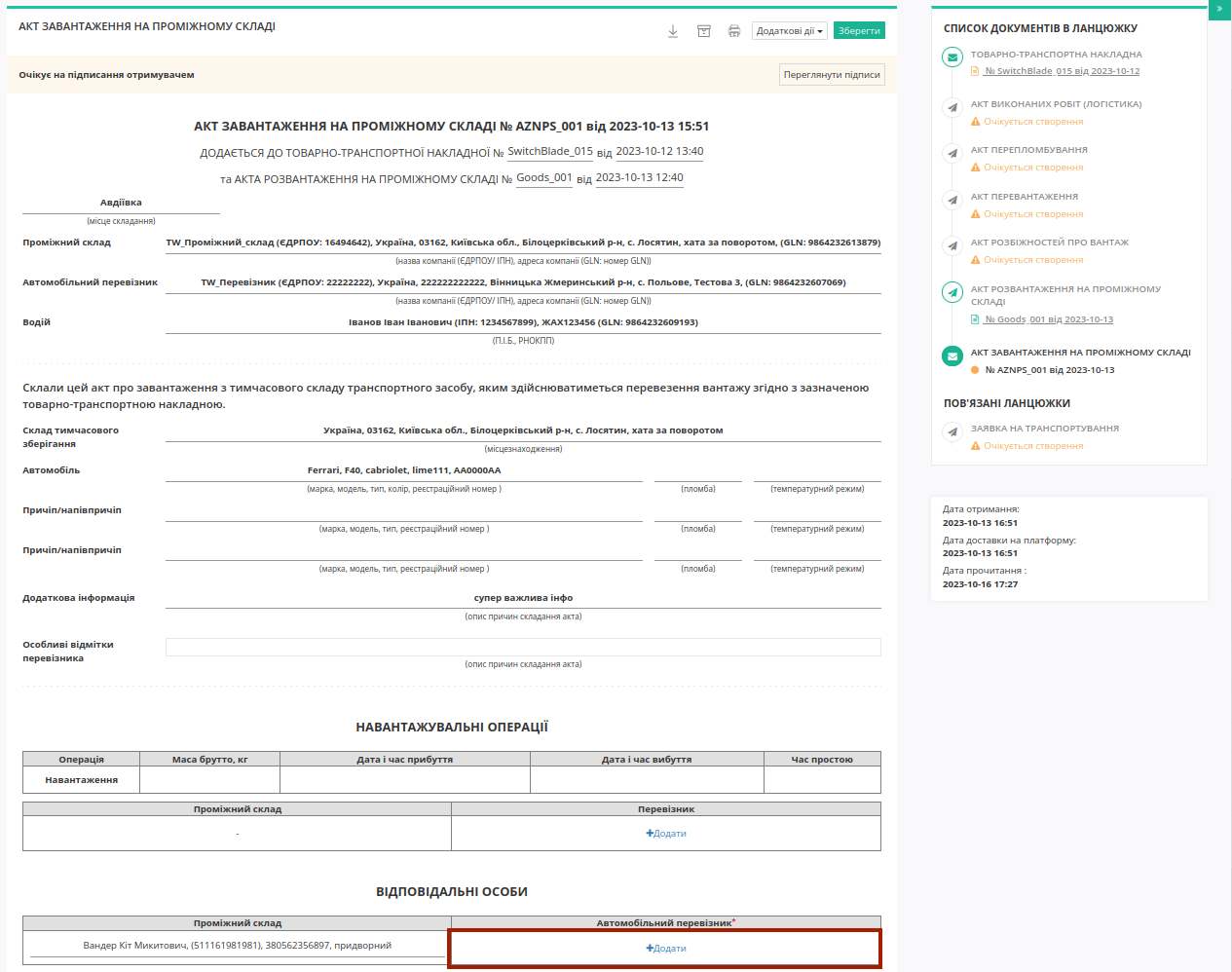Click the green Зберегти button
The width and height of the screenshot is (1232, 972).
tap(859, 31)
